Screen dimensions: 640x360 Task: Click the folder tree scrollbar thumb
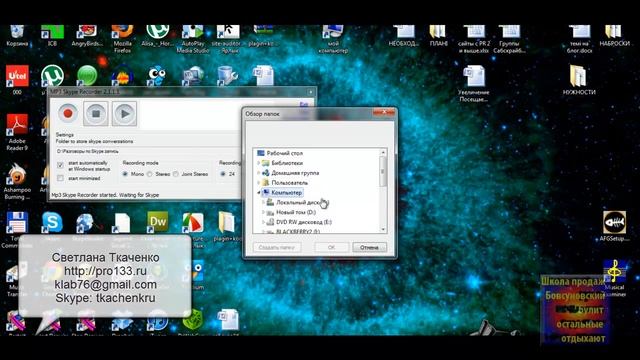[x=383, y=171]
